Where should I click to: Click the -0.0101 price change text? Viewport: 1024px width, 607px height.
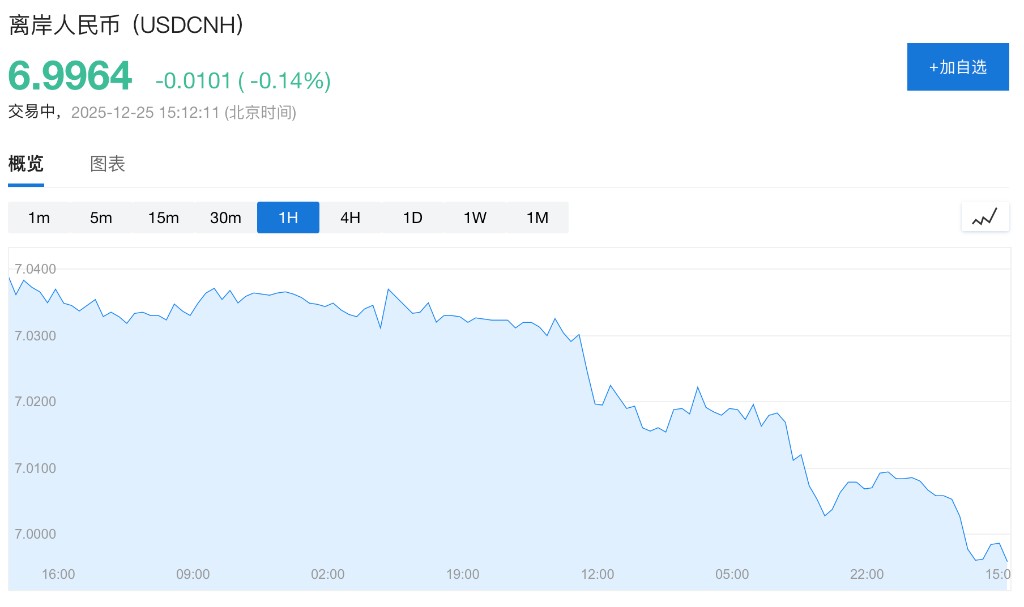point(193,80)
